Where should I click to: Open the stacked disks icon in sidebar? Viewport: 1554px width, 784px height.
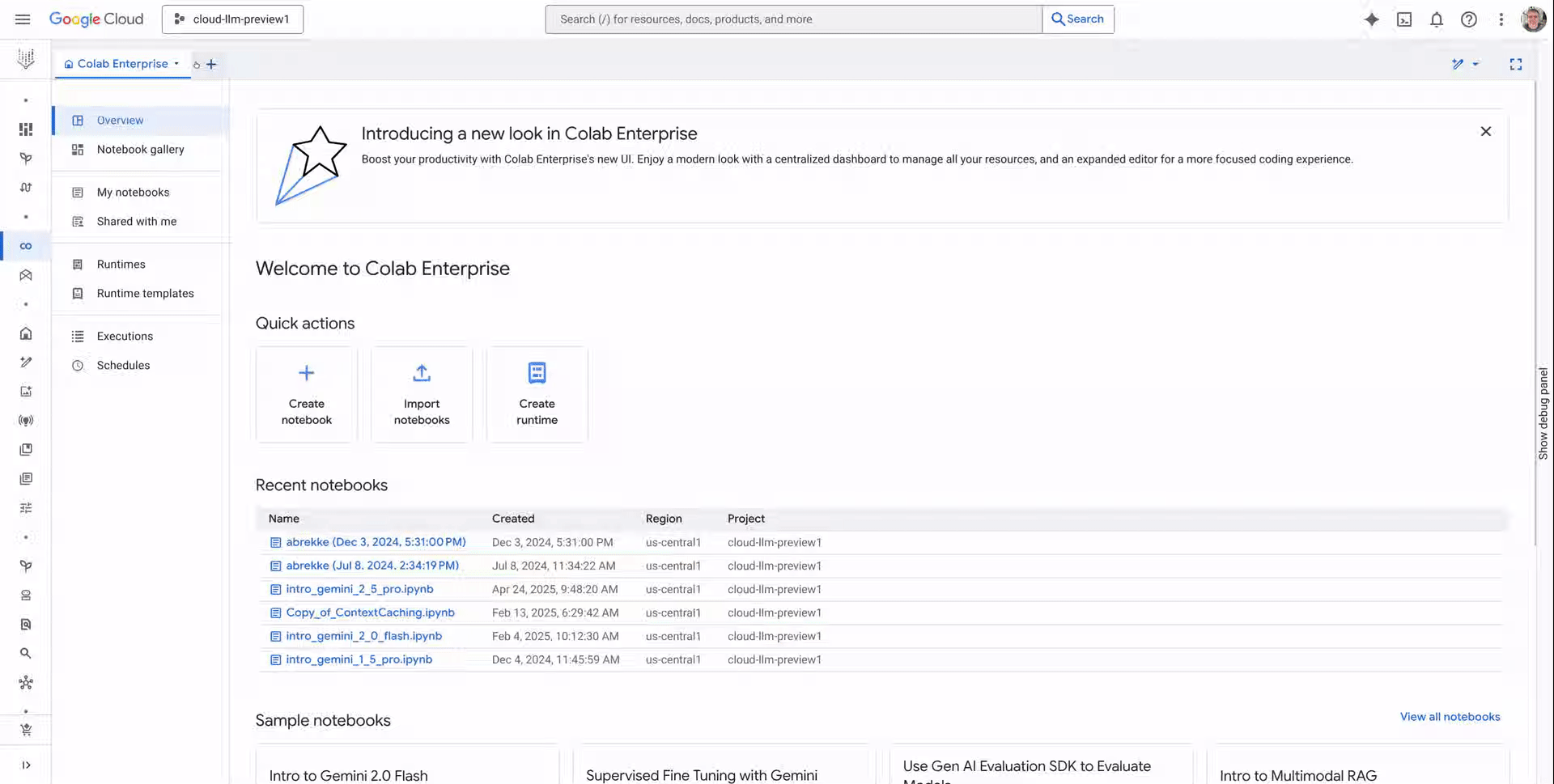pyautogui.click(x=26, y=595)
